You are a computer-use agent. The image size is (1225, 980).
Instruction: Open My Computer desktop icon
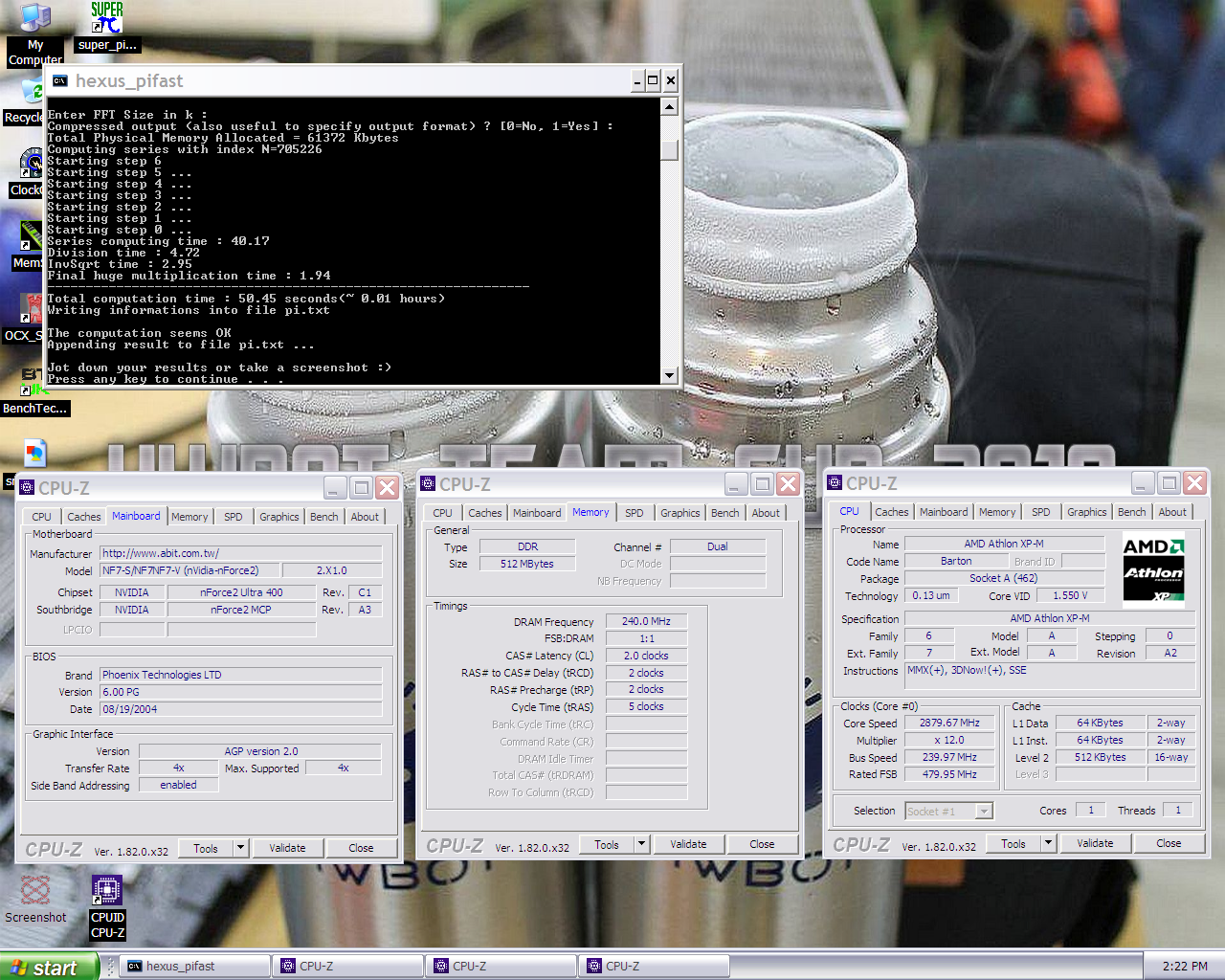click(x=35, y=33)
